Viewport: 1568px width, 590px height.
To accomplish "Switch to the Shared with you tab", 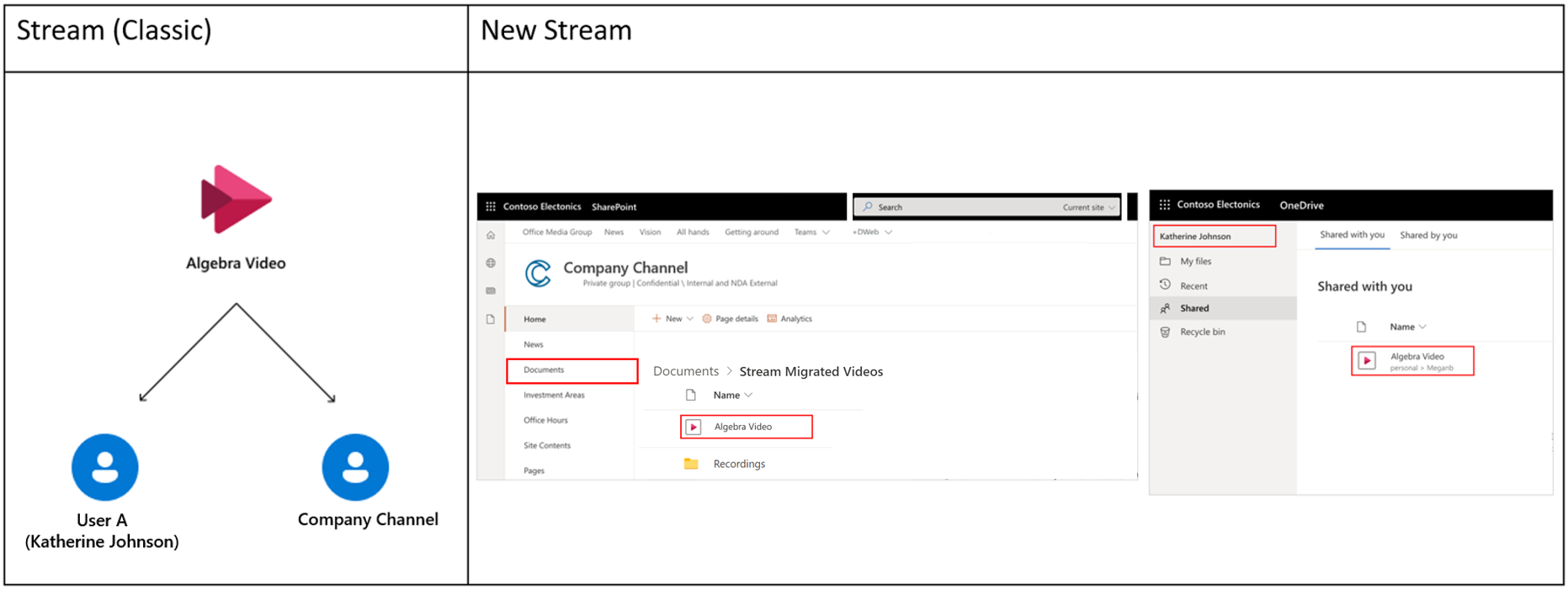I will coord(1352,235).
